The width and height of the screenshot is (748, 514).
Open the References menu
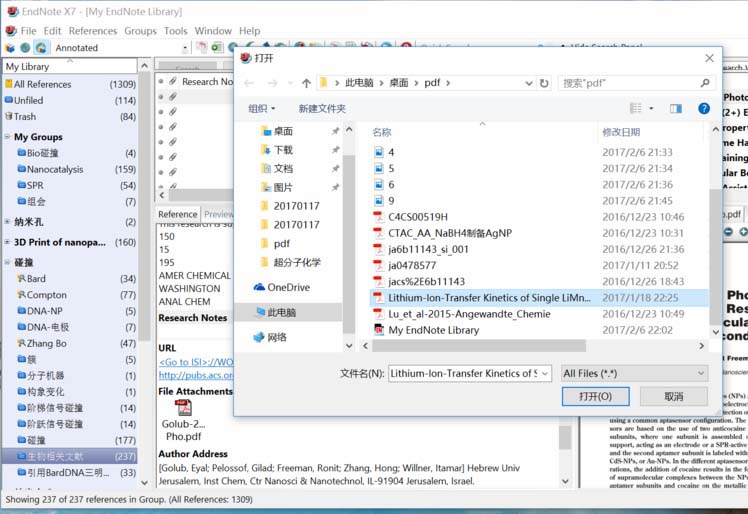(x=92, y=31)
